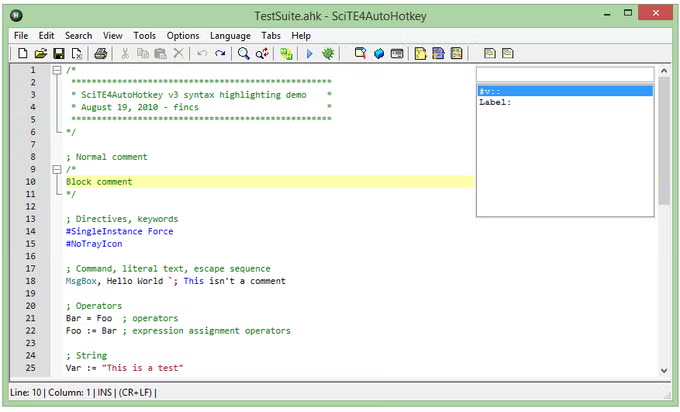Screen dimensions: 680x412
Task: Click the Find magnifier icon
Action: pyautogui.click(x=243, y=53)
